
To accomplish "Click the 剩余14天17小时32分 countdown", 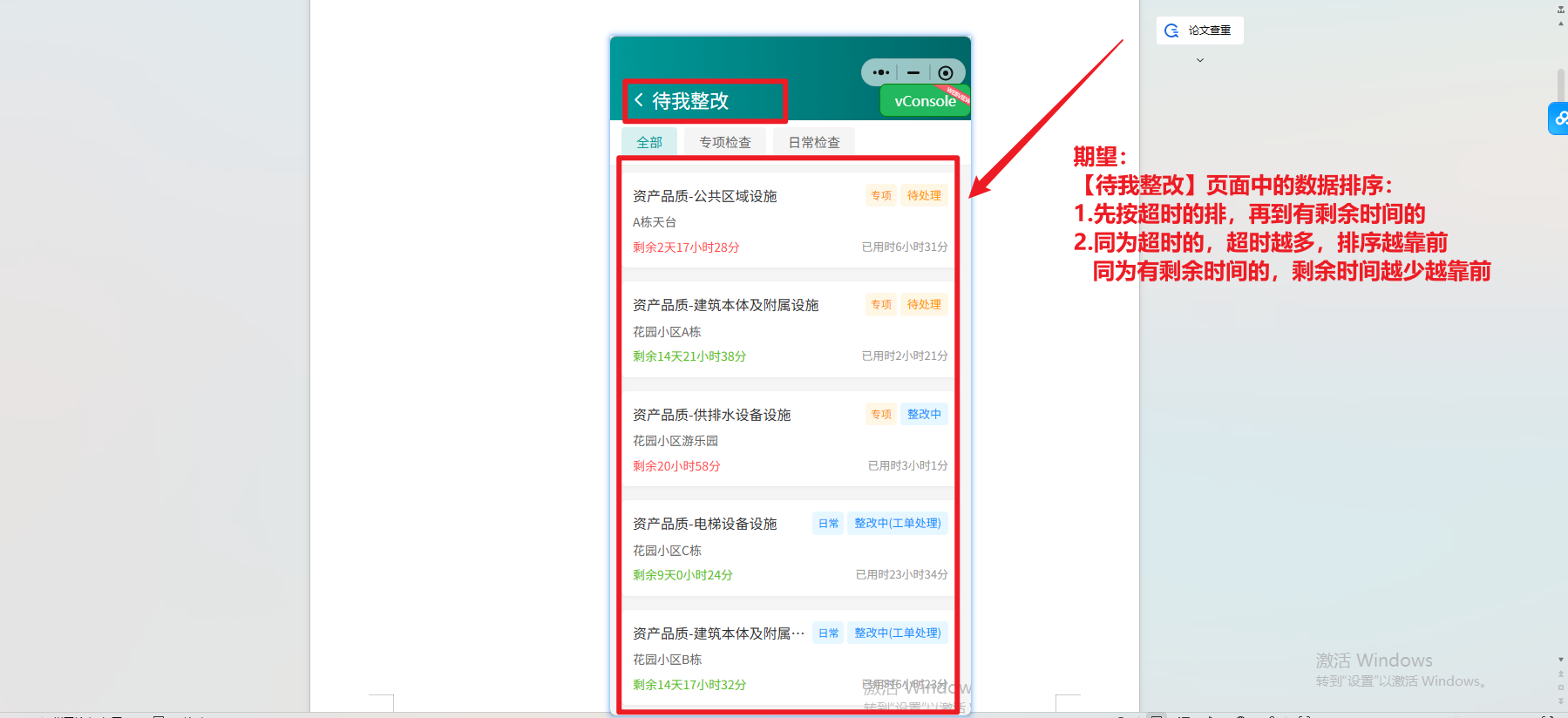I will 689,685.
